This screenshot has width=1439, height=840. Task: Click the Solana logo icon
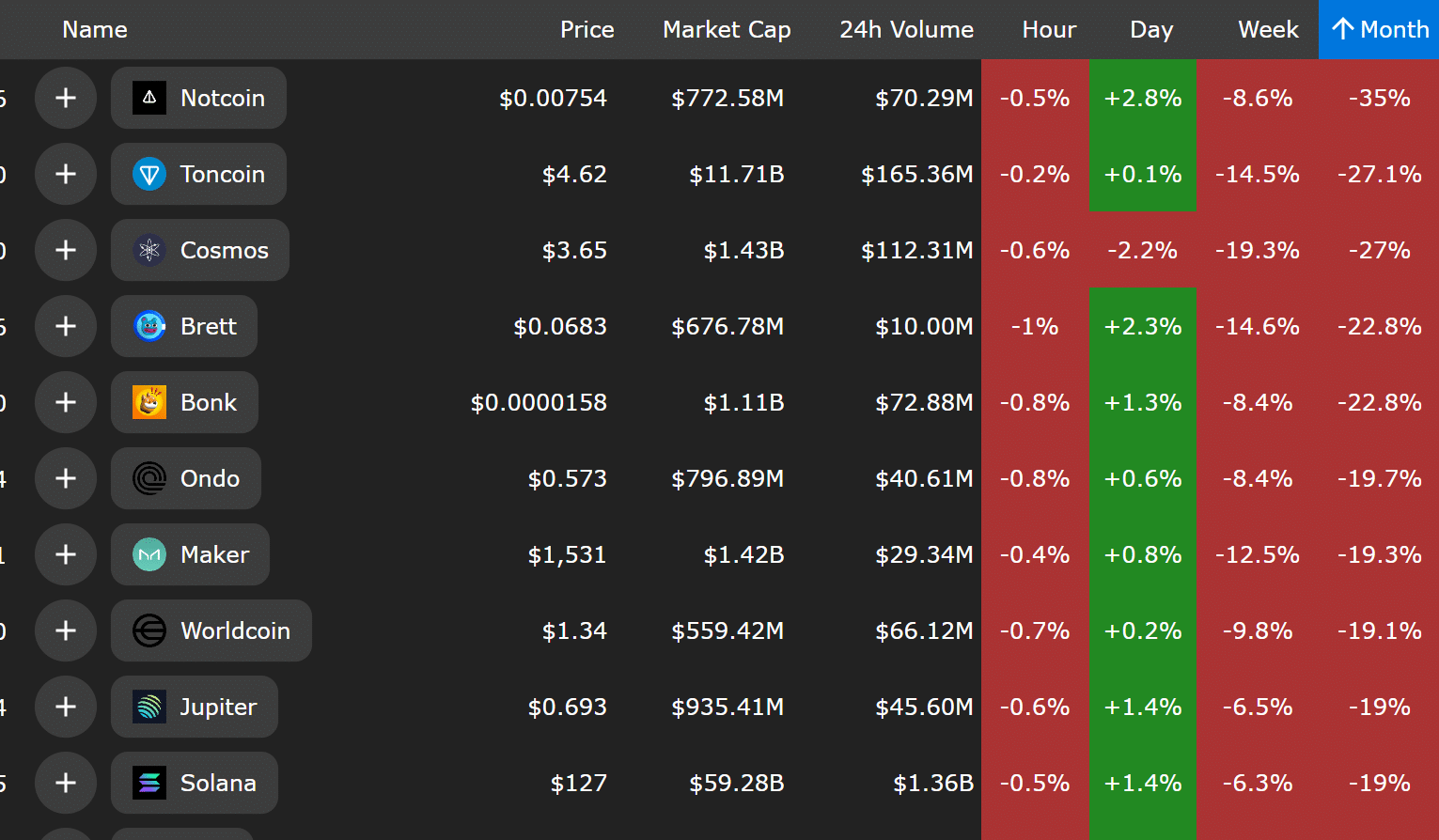tap(149, 783)
